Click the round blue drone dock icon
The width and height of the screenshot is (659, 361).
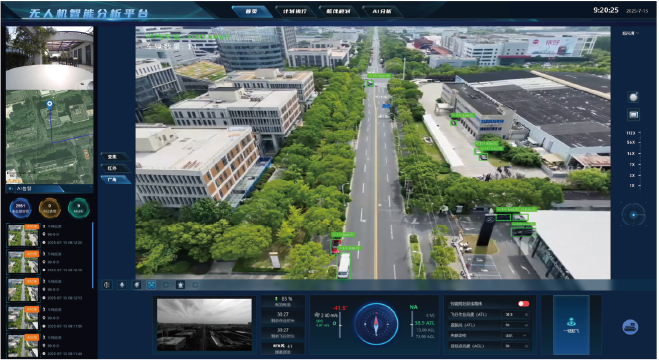click(x=630, y=327)
